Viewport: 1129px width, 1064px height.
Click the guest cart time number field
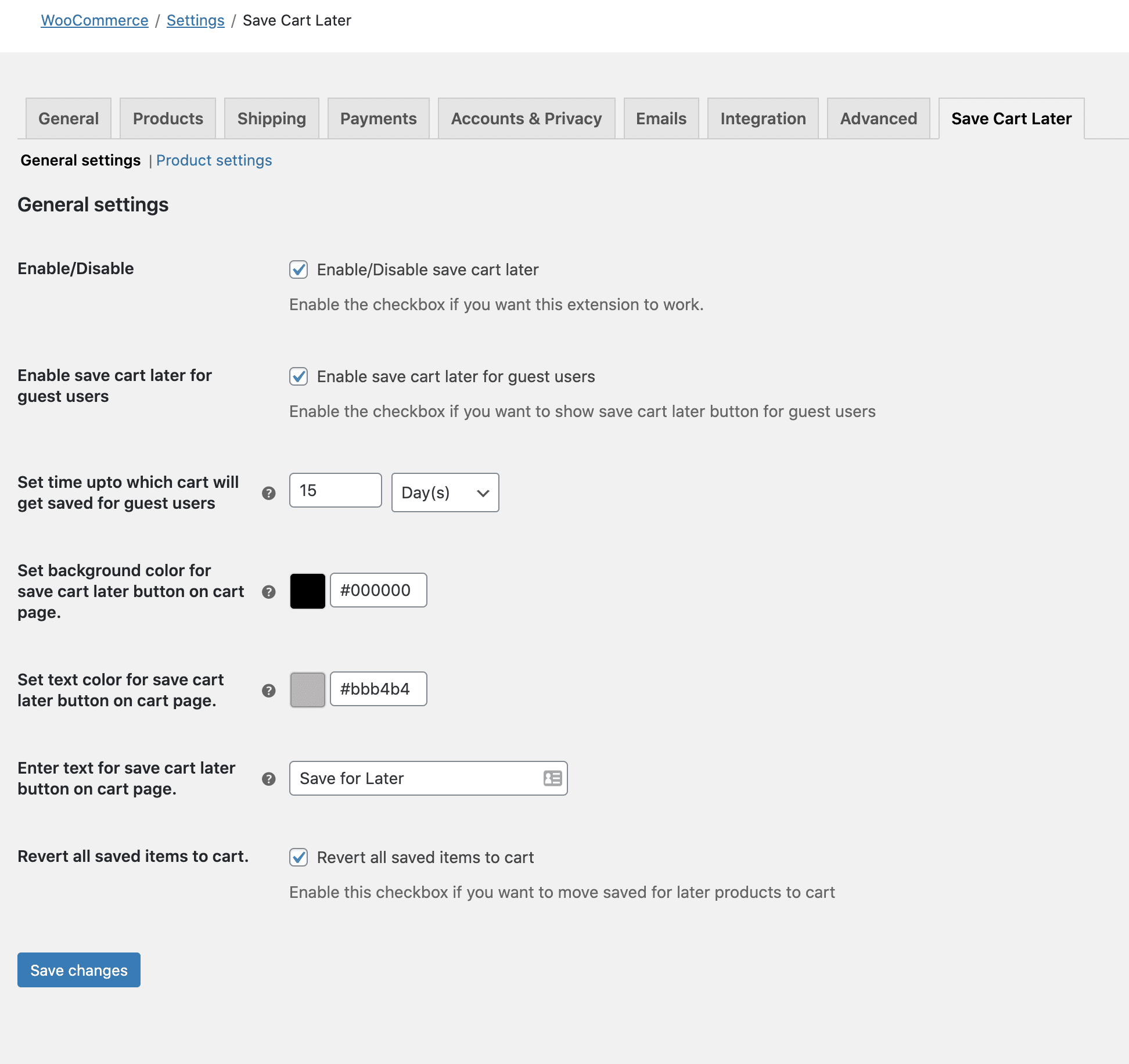(x=335, y=490)
